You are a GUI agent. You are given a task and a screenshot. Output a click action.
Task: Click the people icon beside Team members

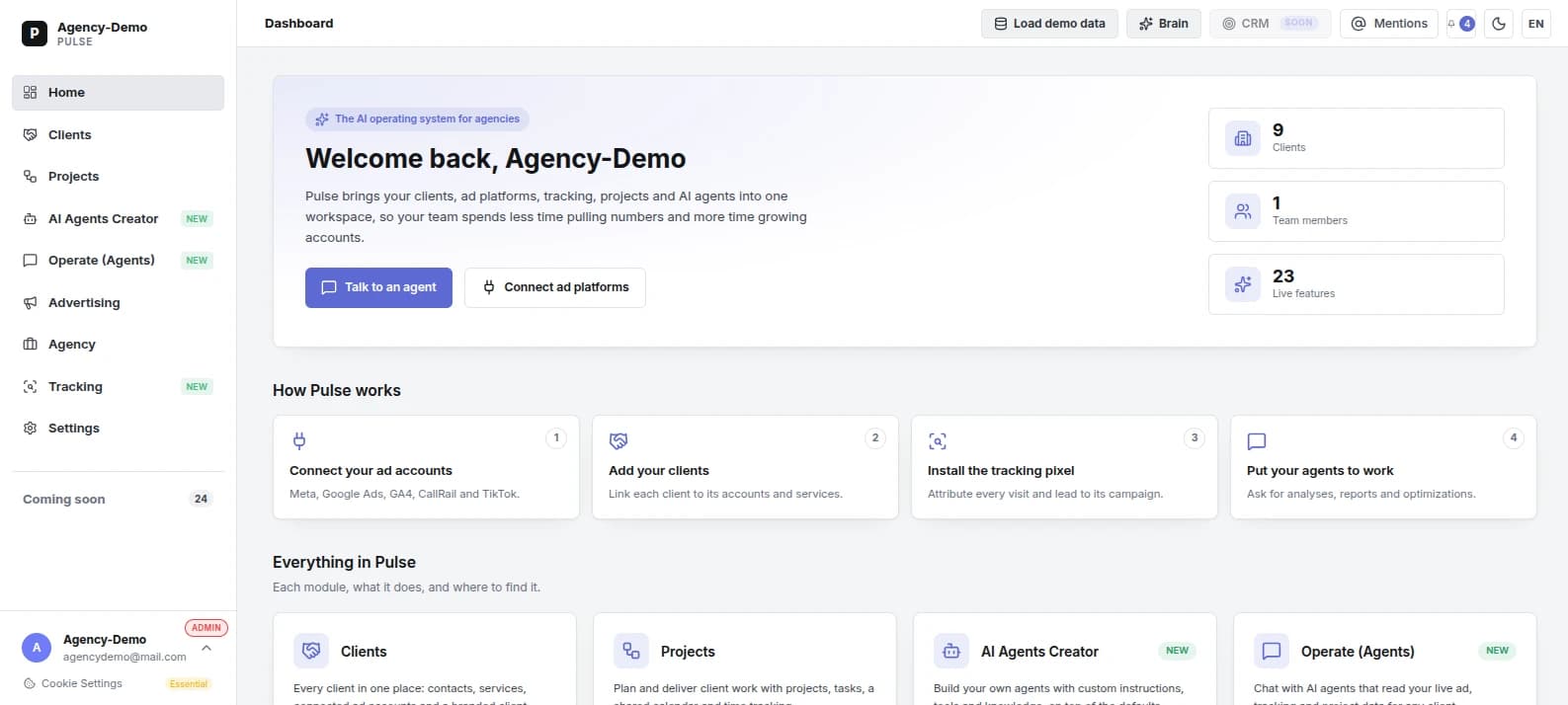[1243, 211]
